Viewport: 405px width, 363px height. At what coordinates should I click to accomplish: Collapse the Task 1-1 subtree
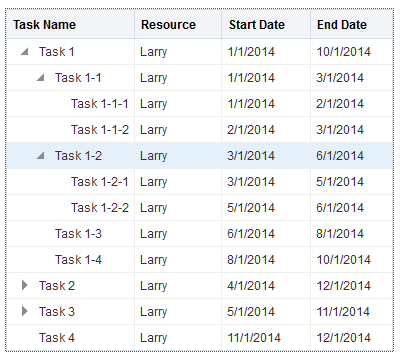click(x=40, y=78)
